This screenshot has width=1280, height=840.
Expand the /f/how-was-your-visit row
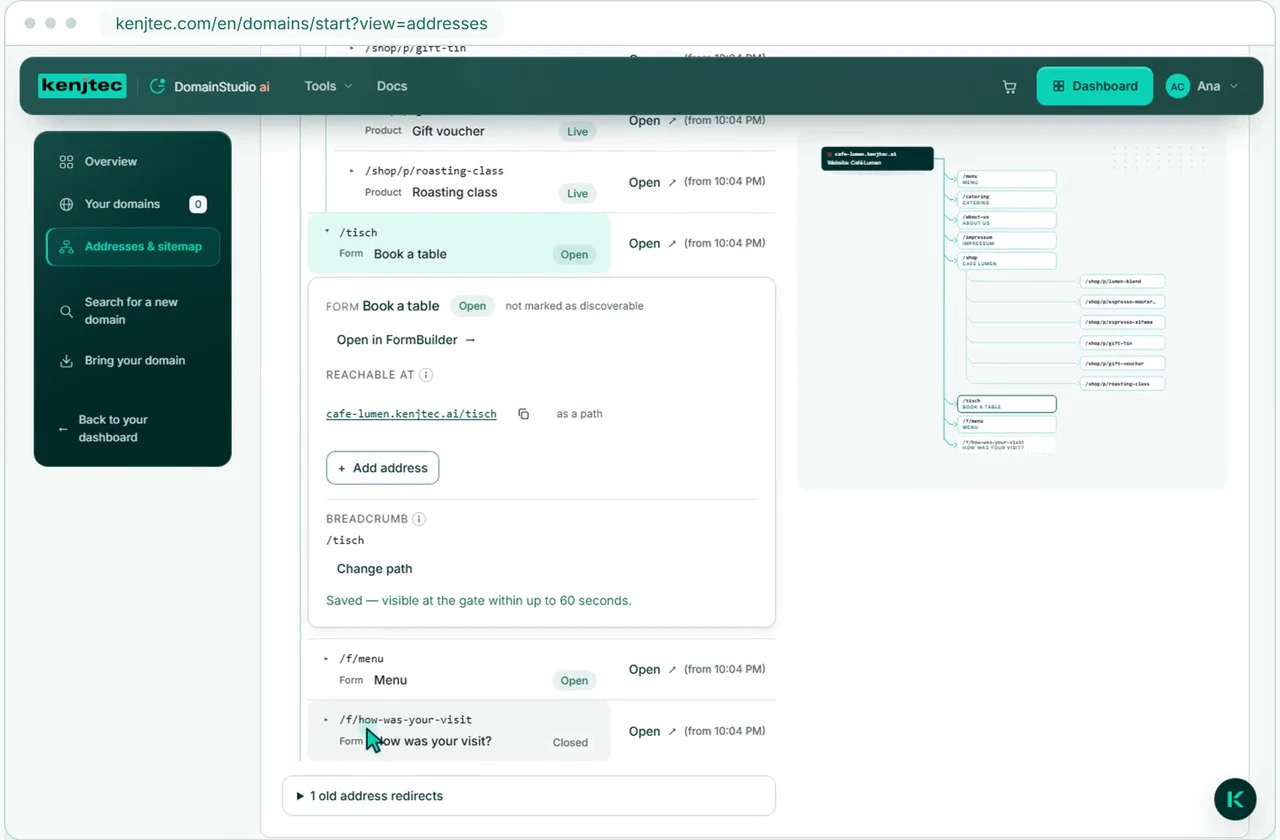327,720
